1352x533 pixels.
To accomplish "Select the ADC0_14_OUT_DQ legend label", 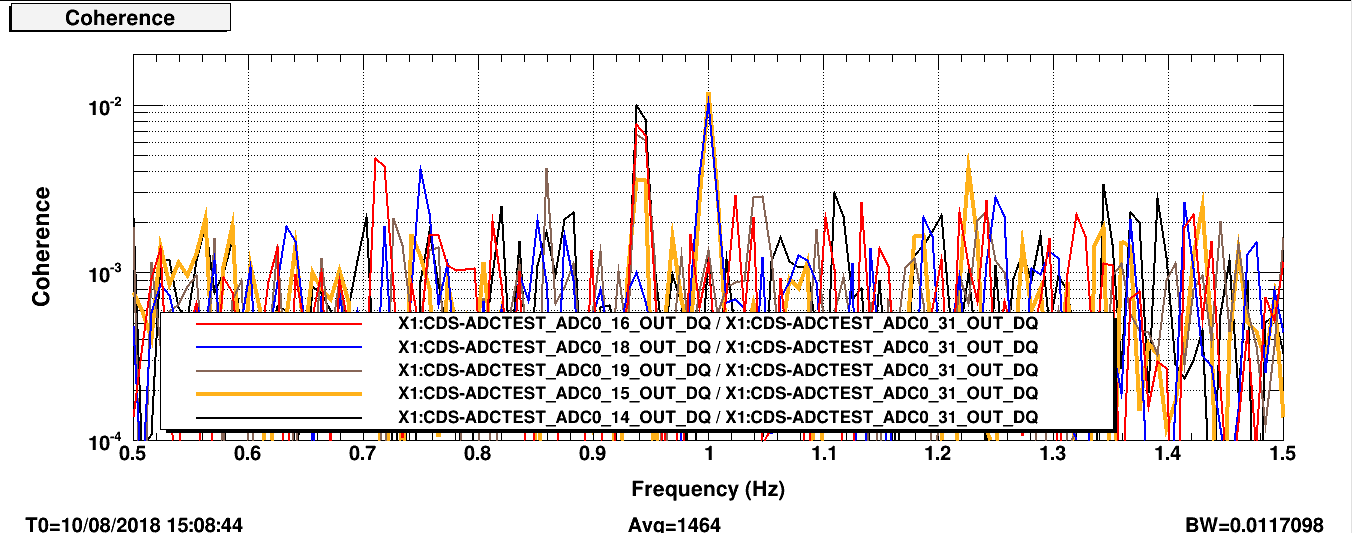I will 717,416.
